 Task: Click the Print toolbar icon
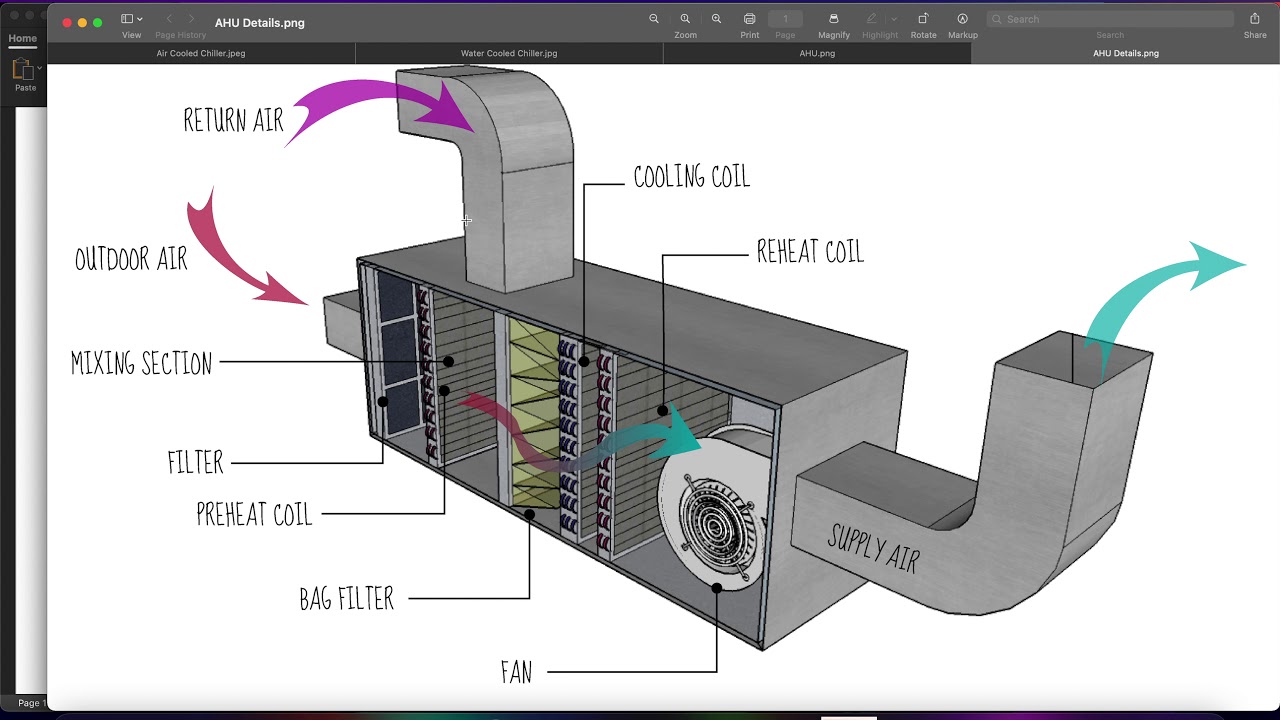click(x=750, y=19)
